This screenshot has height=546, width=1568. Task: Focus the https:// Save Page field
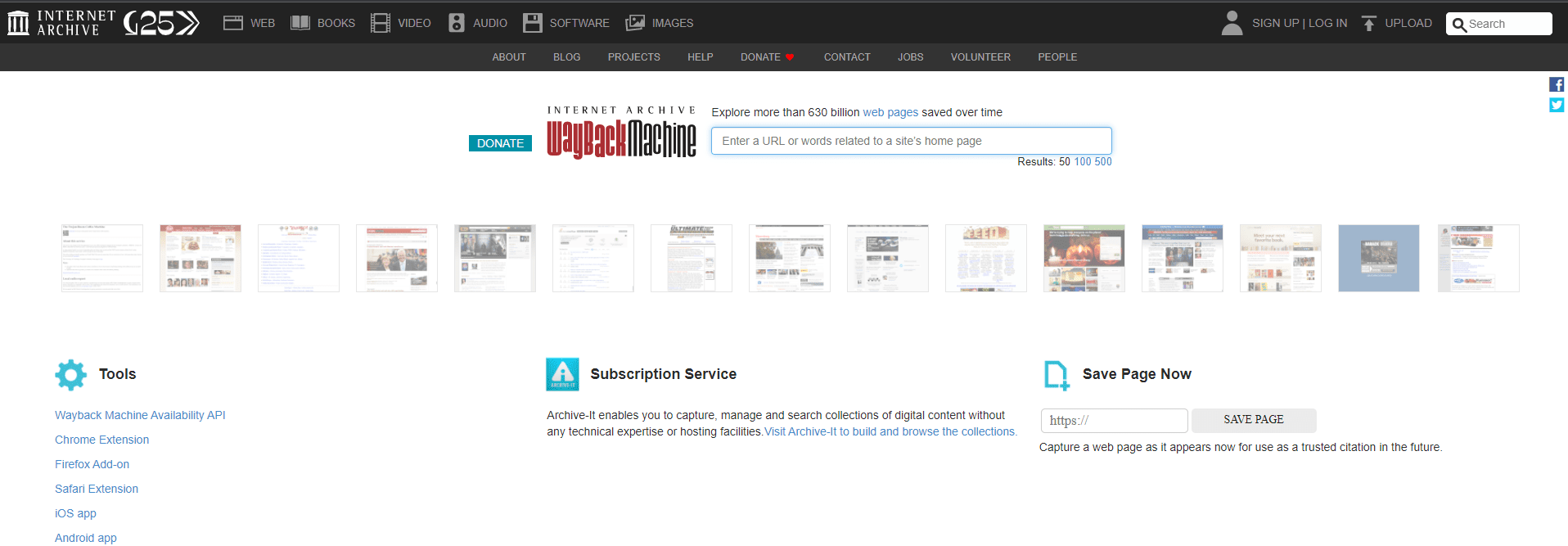(x=1114, y=421)
